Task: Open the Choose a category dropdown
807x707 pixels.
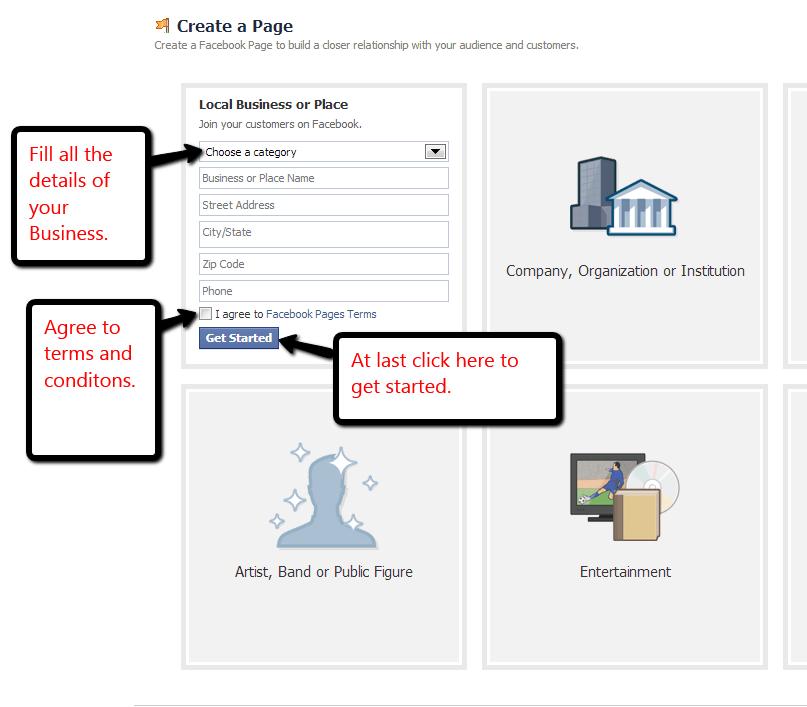Action: point(324,152)
